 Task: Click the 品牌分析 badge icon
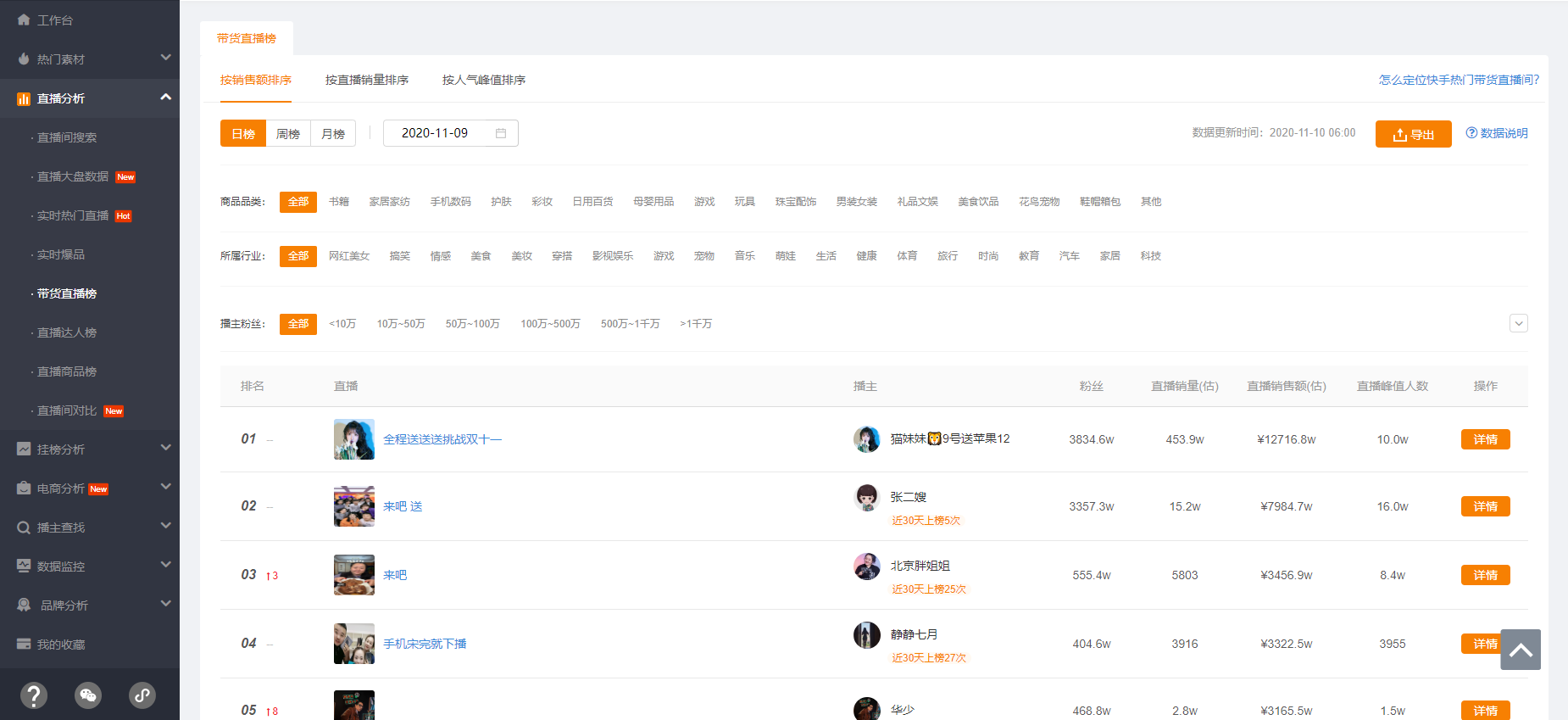point(24,606)
